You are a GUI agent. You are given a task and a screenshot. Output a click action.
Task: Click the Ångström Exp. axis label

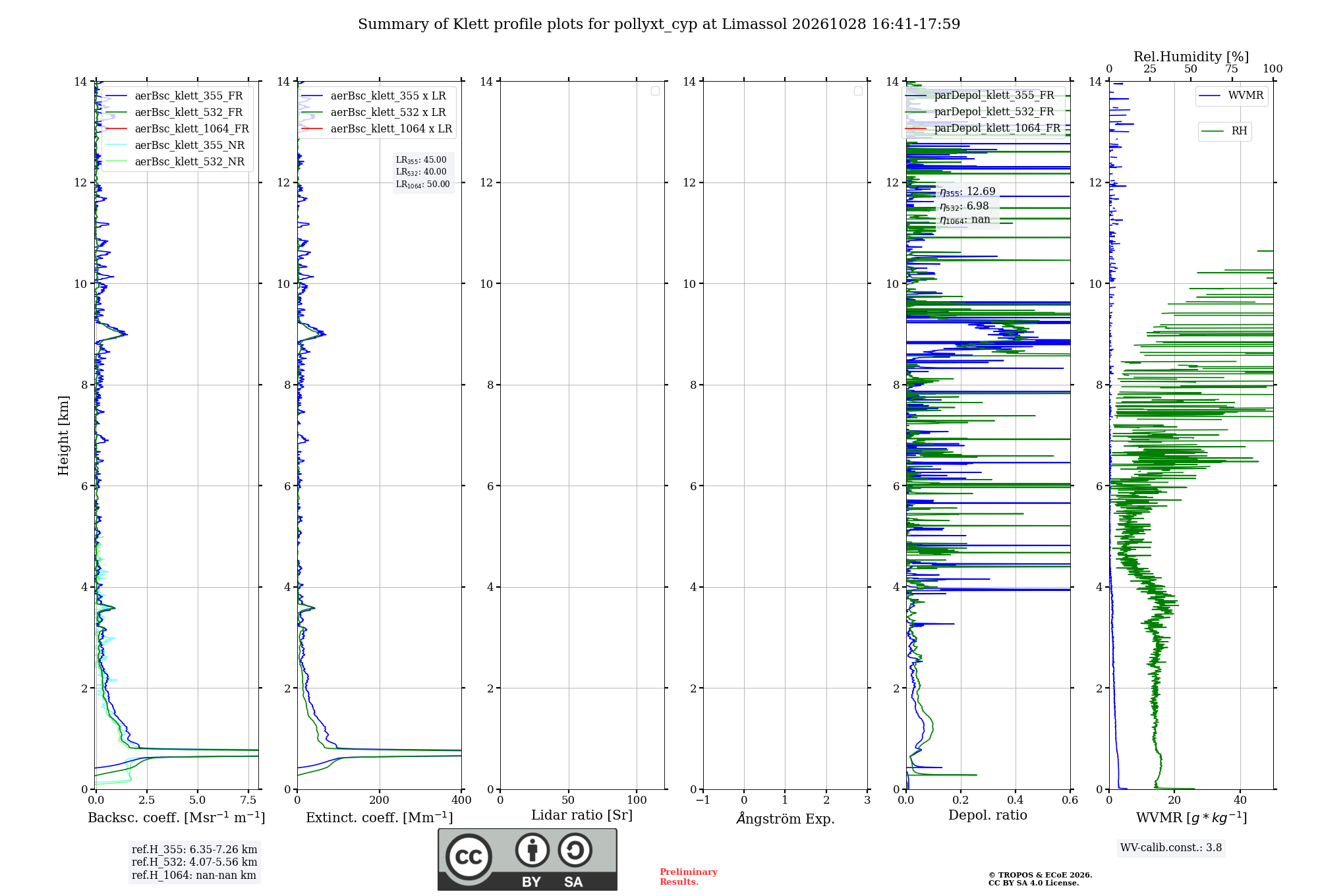(x=786, y=818)
